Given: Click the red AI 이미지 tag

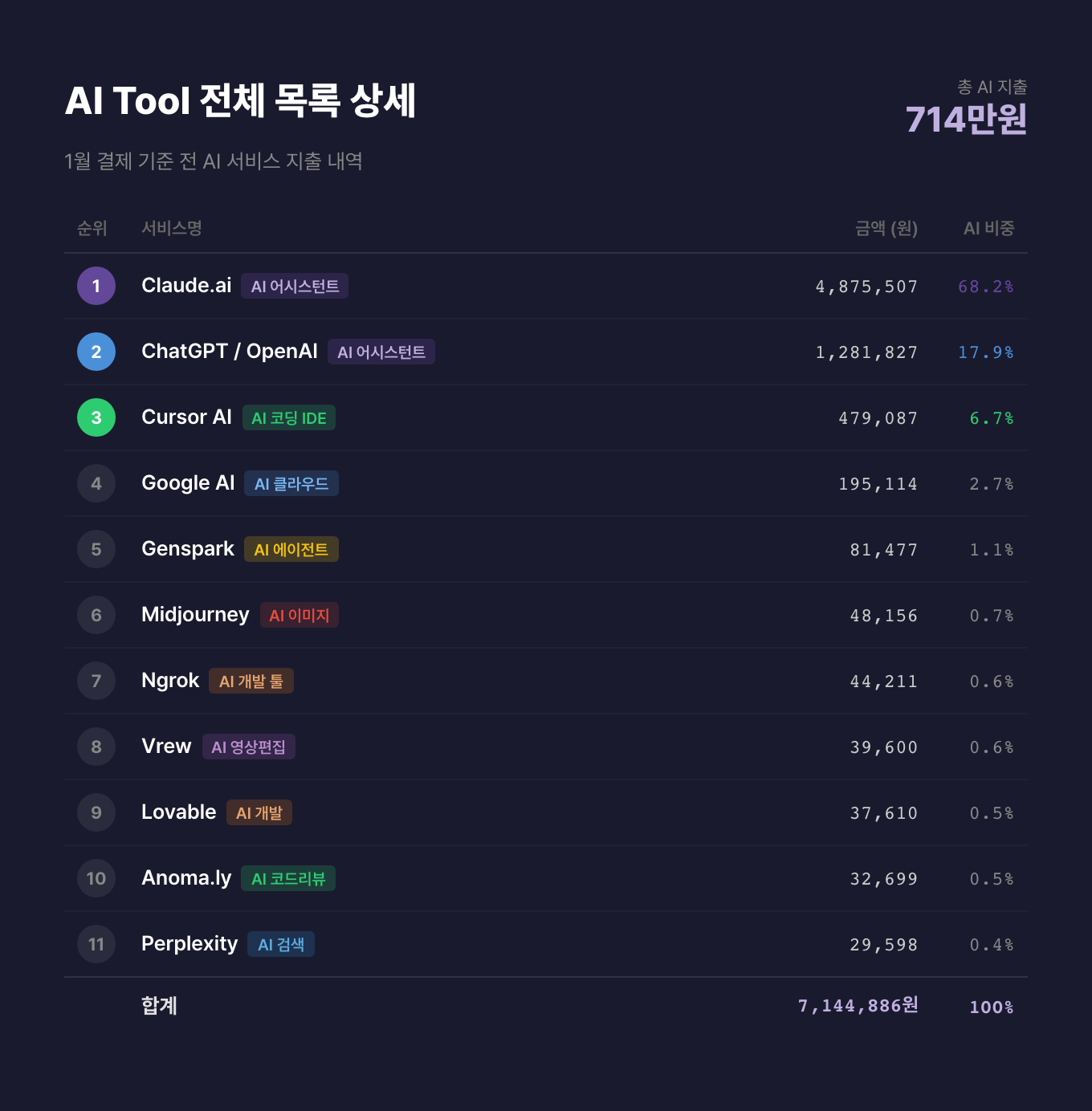Looking at the screenshot, I should (x=299, y=616).
